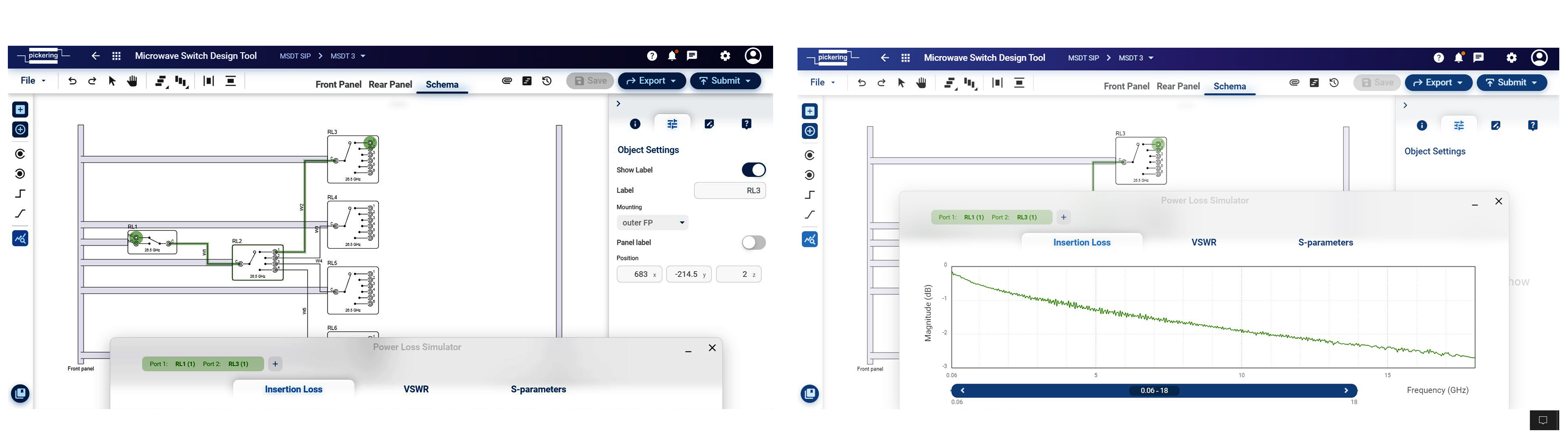
Task: Click the 0.06 - 18 frequency range slider
Action: click(x=1154, y=391)
